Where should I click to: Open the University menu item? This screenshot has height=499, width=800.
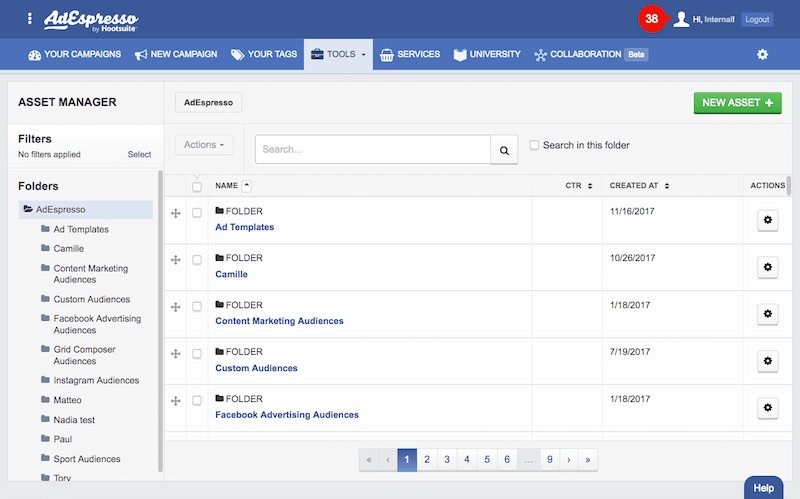point(487,54)
